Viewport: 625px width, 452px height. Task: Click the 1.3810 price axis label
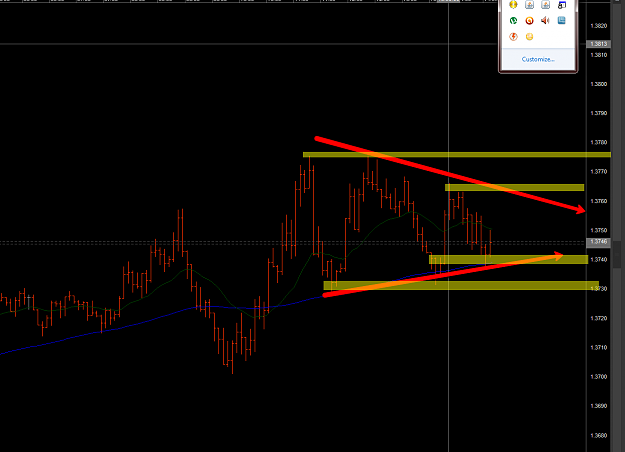(x=599, y=55)
